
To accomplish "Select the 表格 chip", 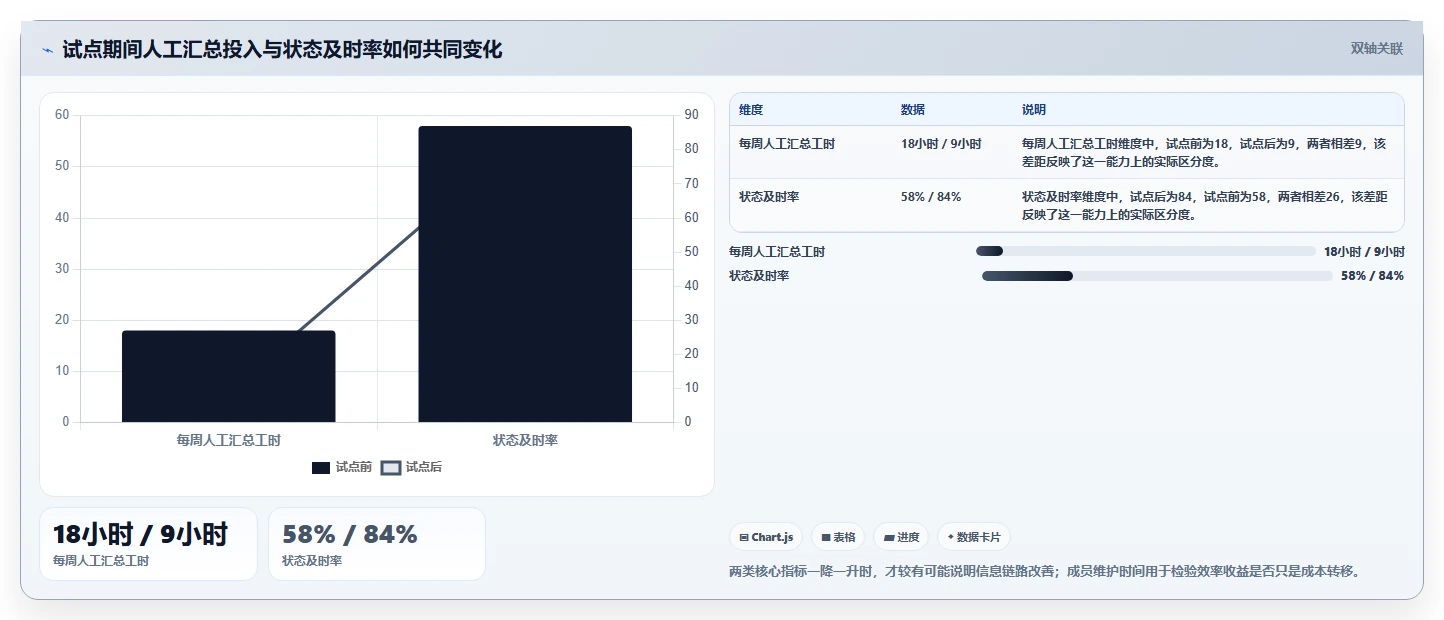I will pyautogui.click(x=838, y=537).
